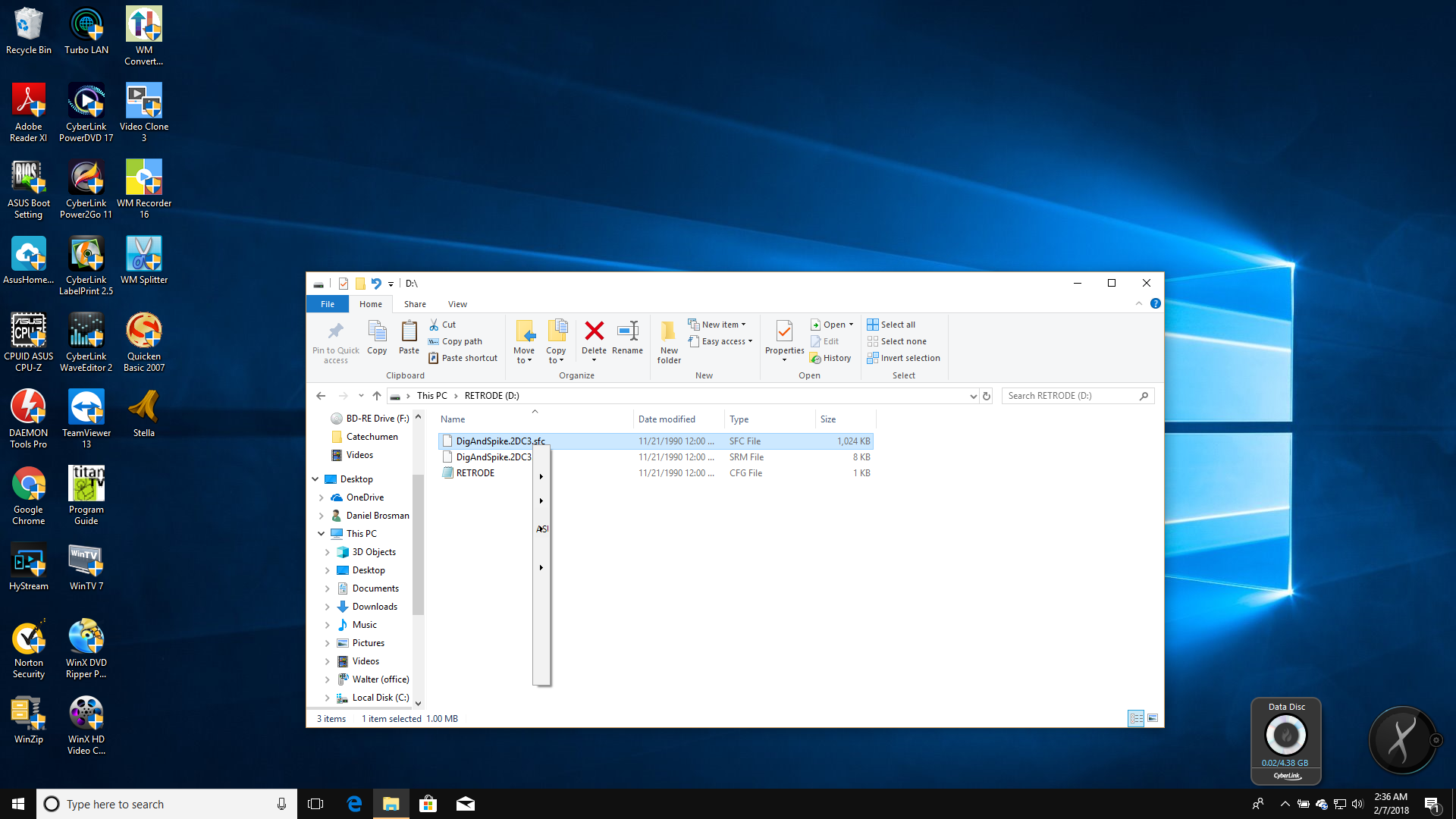This screenshot has width=1456, height=819.
Task: Click Invert selection button
Action: pyautogui.click(x=909, y=358)
